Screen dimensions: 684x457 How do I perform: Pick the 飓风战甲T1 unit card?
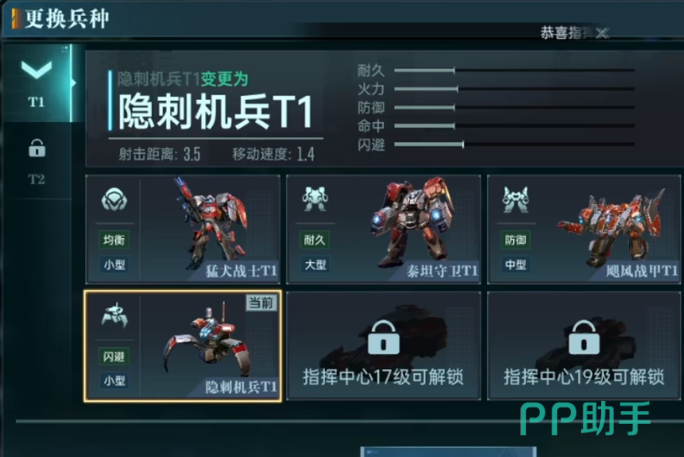[584, 229]
